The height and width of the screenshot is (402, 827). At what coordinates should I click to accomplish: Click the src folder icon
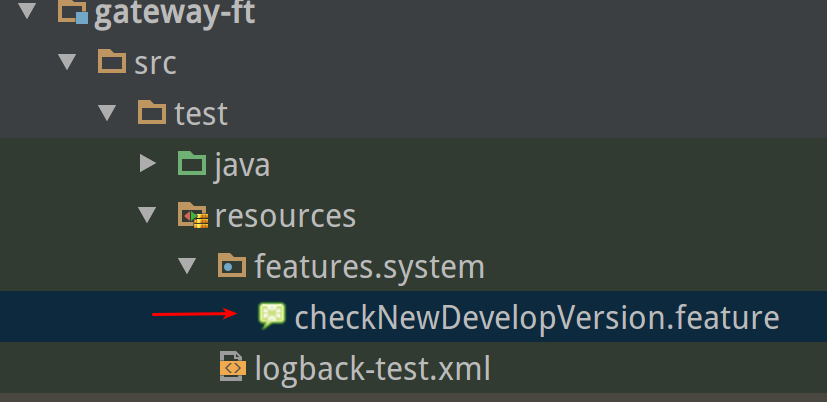coord(111,63)
